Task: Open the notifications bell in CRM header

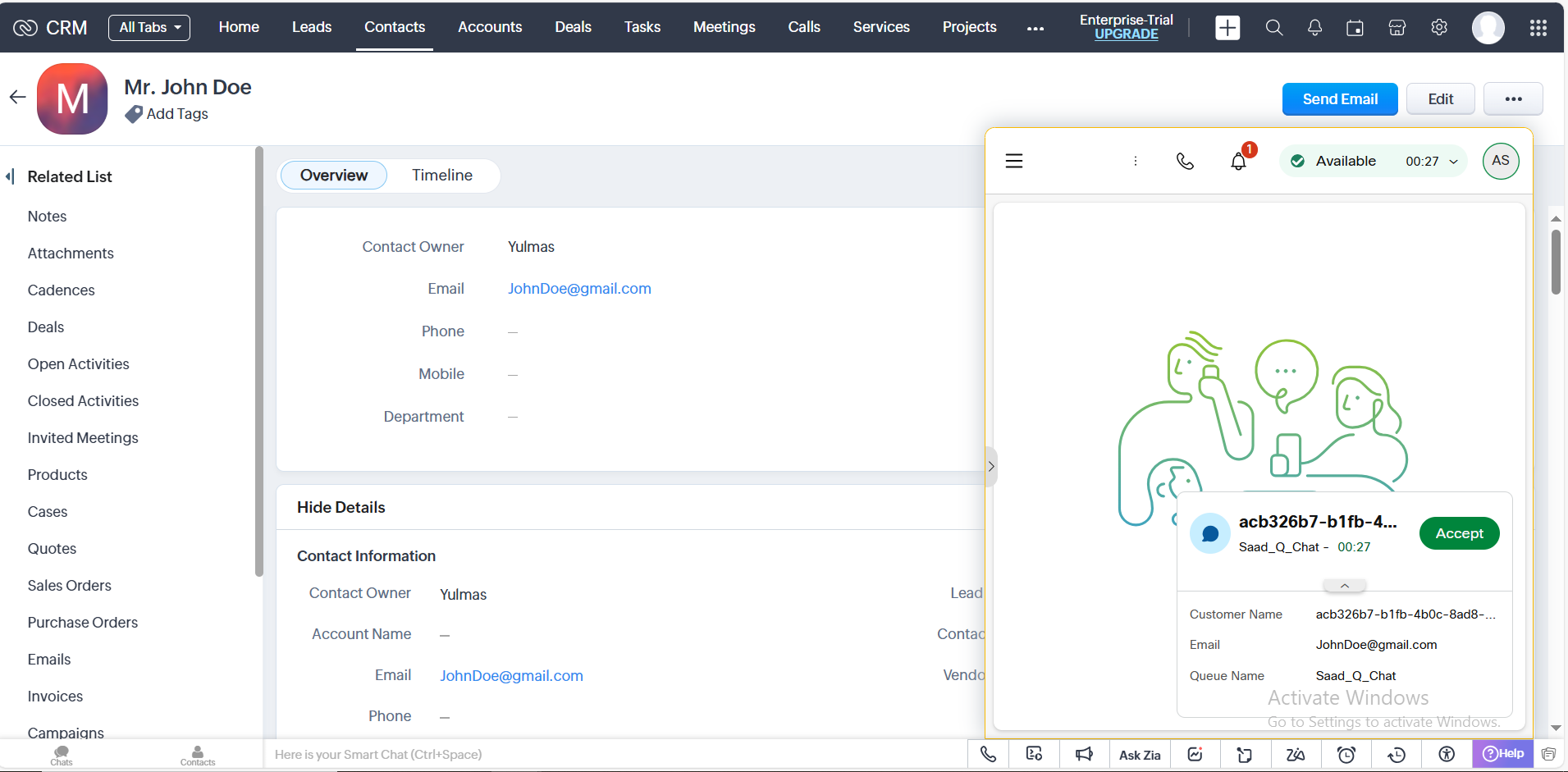Action: click(1314, 28)
